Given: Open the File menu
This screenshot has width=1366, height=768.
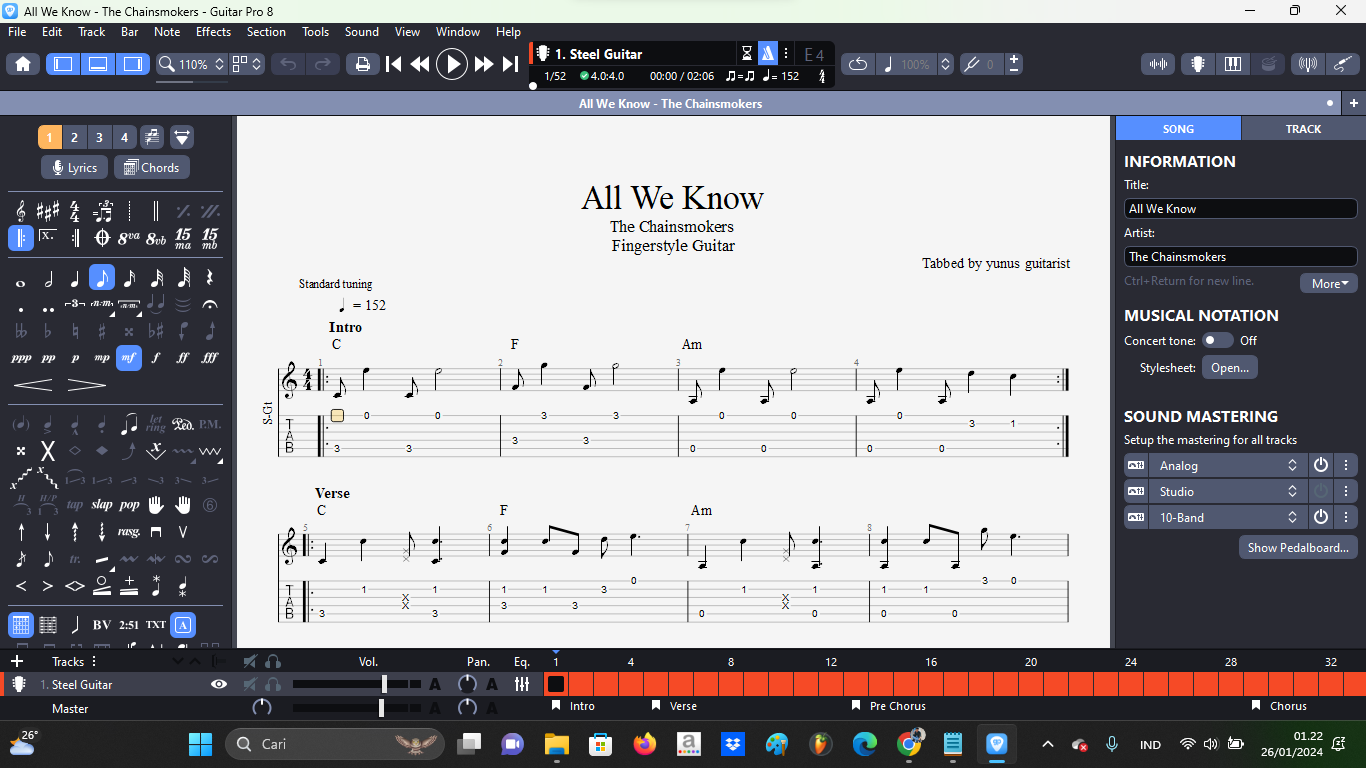Looking at the screenshot, I should [17, 32].
